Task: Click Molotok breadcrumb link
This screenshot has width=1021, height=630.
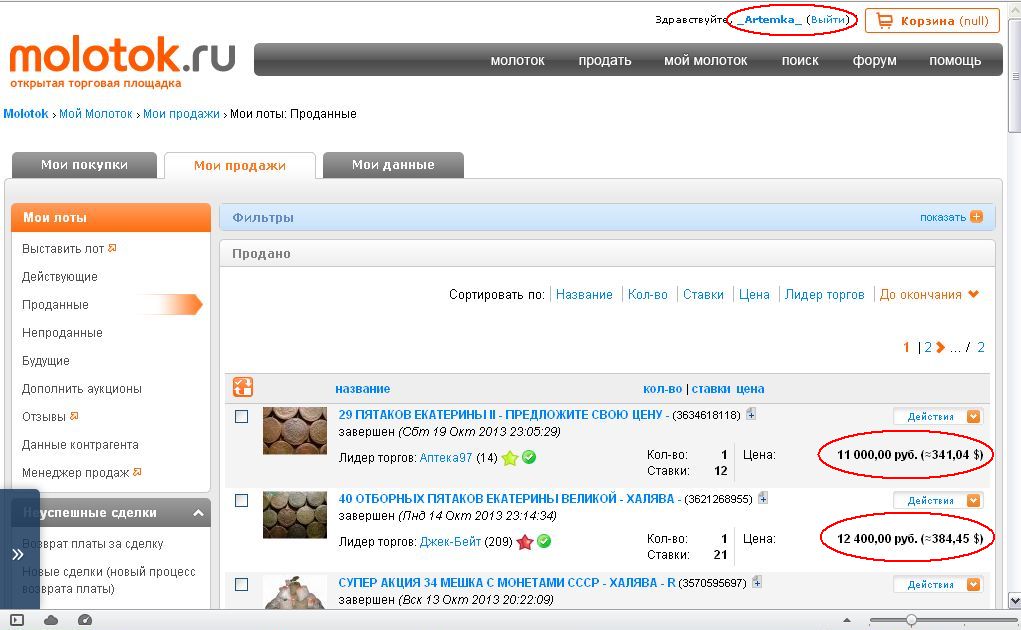Action: tap(25, 114)
